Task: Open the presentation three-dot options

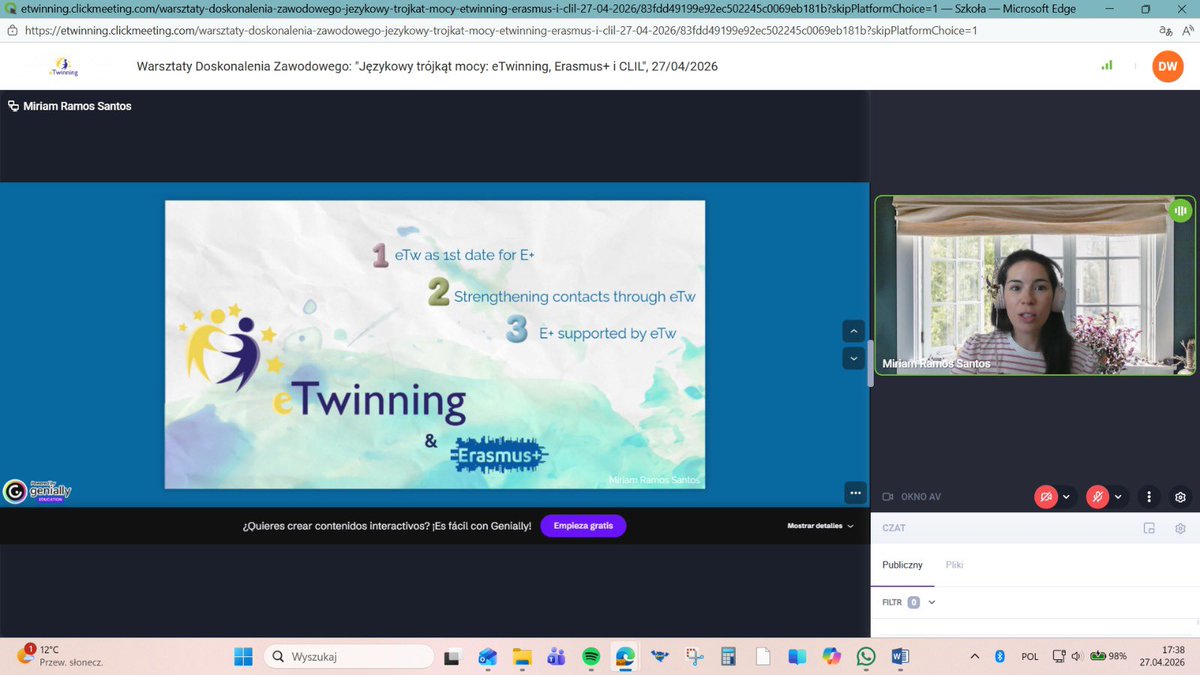Action: [854, 492]
